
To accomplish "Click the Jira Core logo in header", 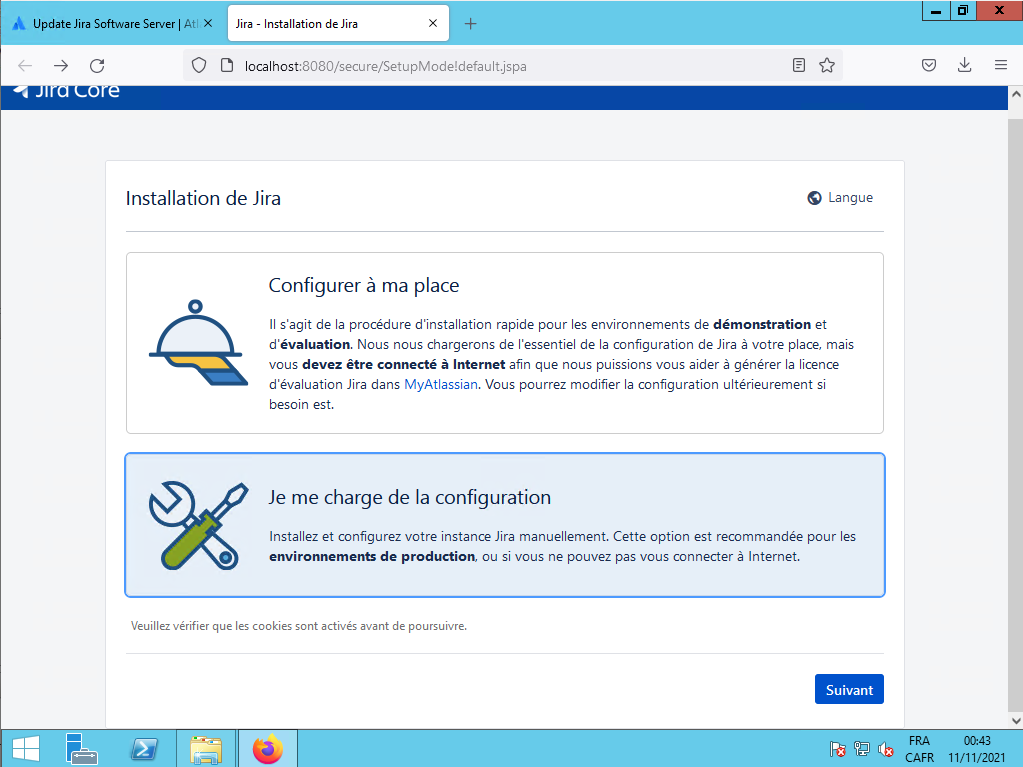I will [67, 91].
